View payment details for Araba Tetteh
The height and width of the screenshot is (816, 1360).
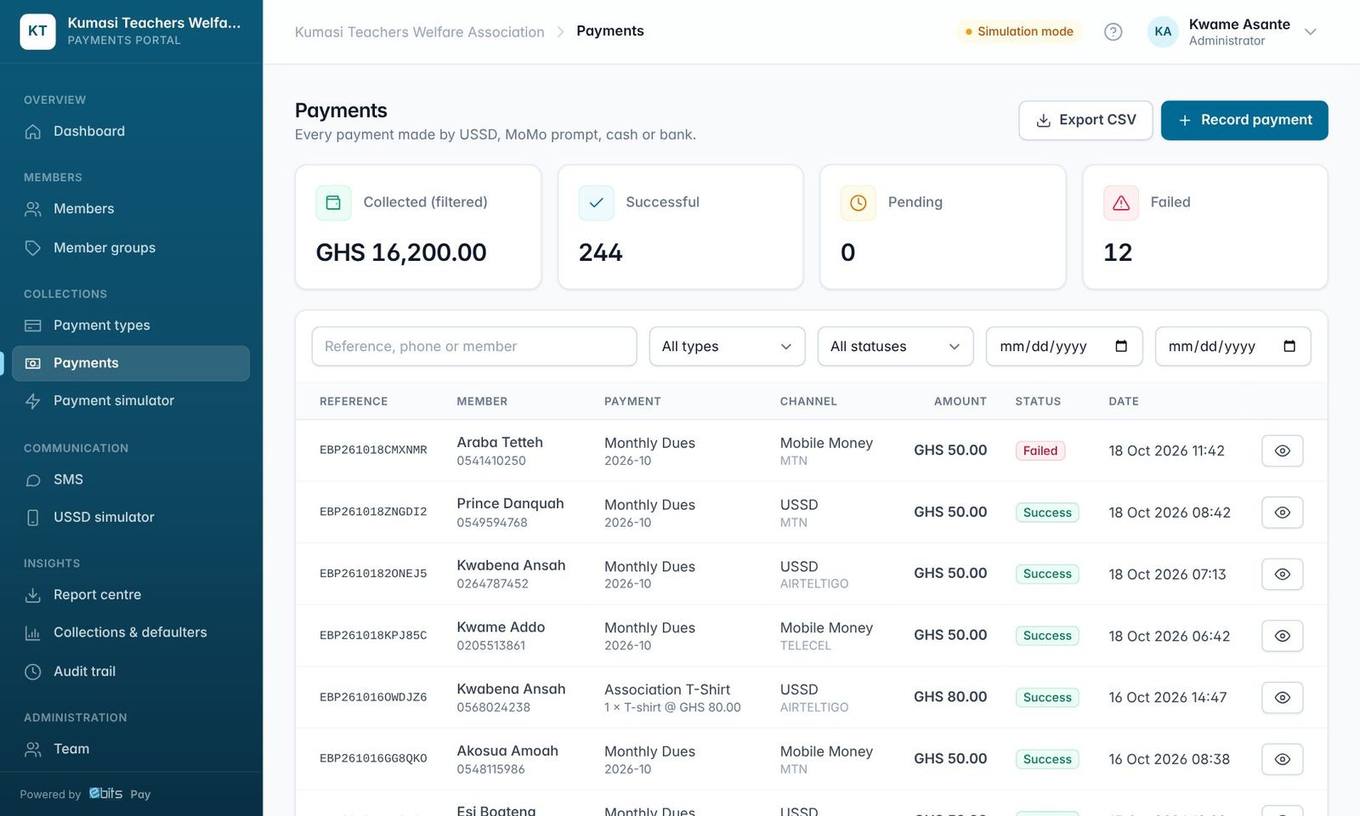pyautogui.click(x=1282, y=451)
